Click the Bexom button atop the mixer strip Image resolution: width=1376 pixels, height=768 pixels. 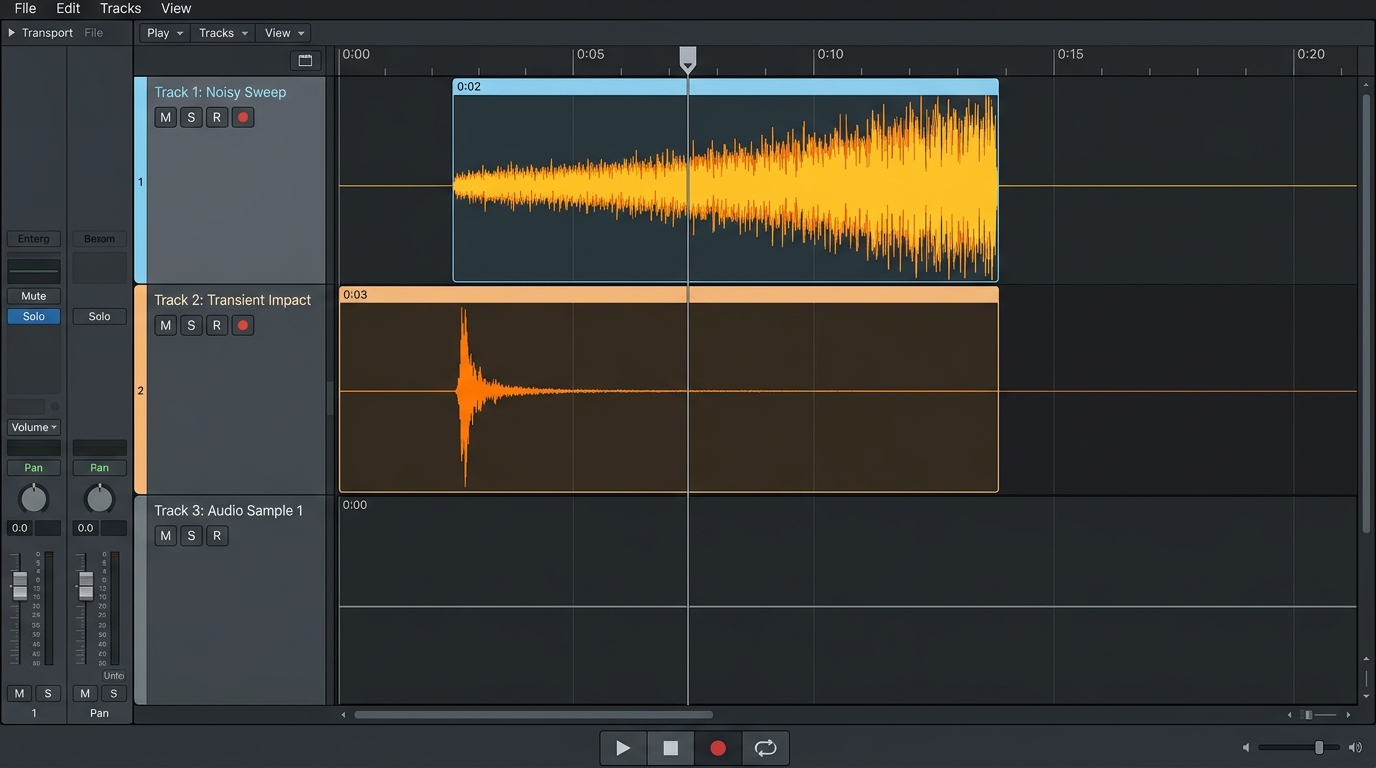click(99, 239)
